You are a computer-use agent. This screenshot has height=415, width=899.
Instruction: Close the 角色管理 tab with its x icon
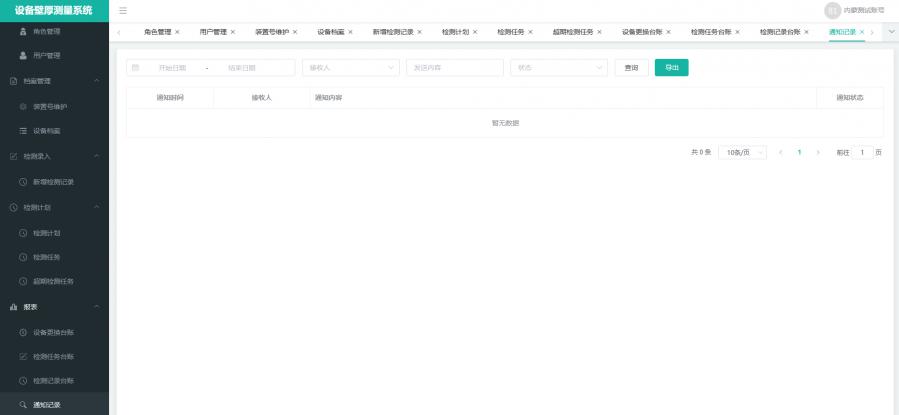click(x=177, y=32)
